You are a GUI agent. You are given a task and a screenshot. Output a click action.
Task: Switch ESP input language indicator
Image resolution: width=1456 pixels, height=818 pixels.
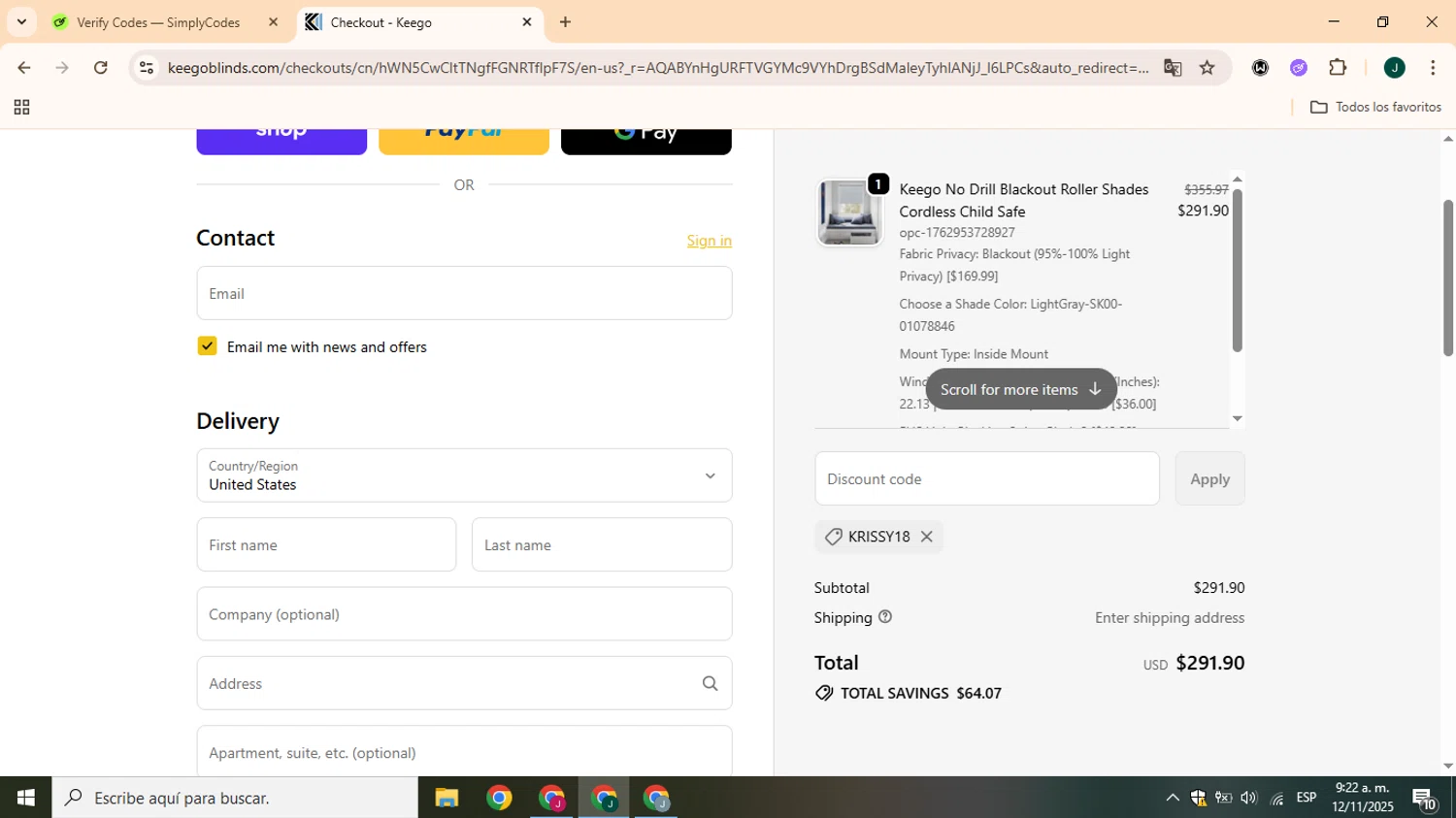coord(1307,798)
